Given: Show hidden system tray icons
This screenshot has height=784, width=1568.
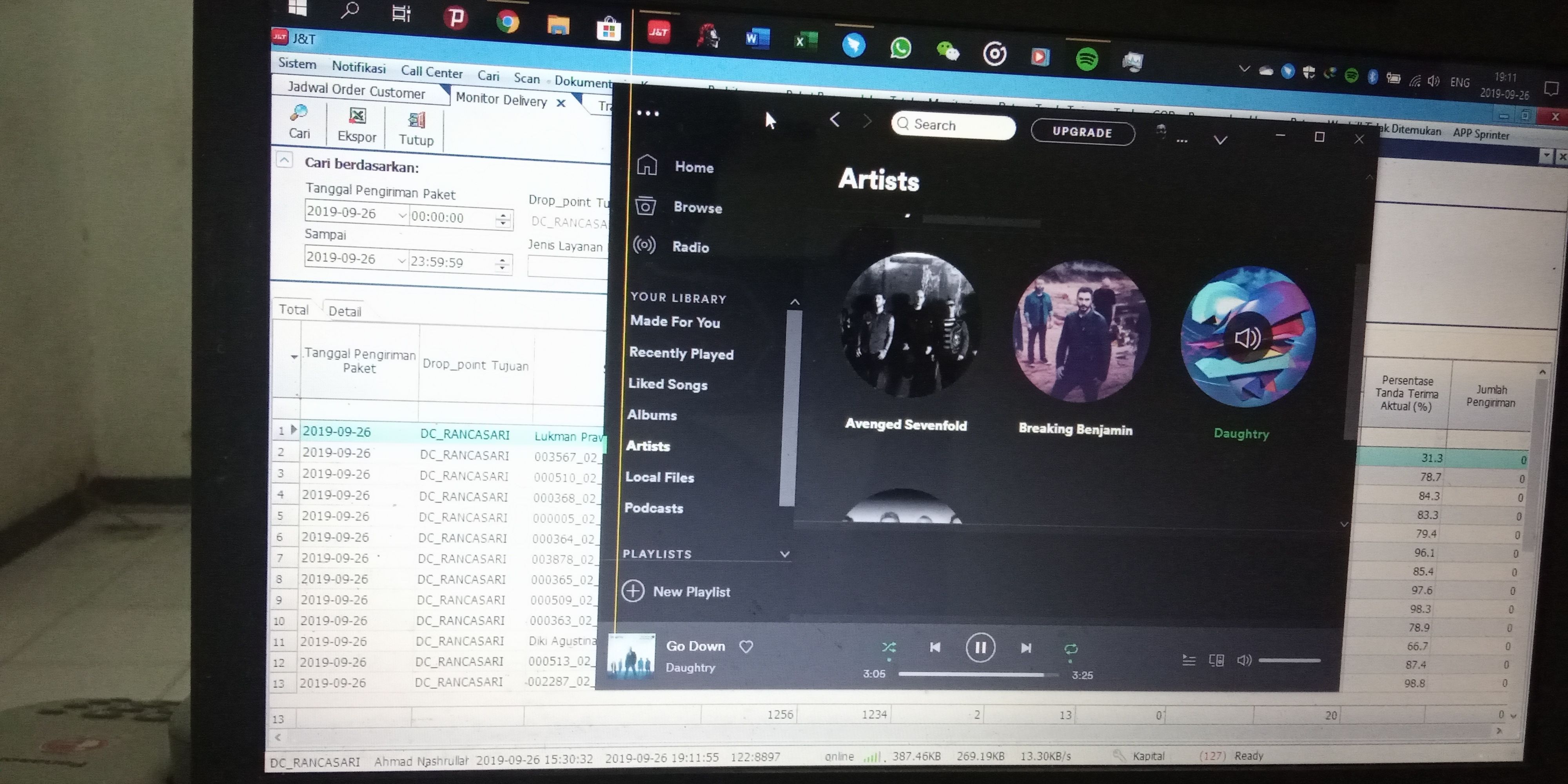Looking at the screenshot, I should tap(1244, 69).
